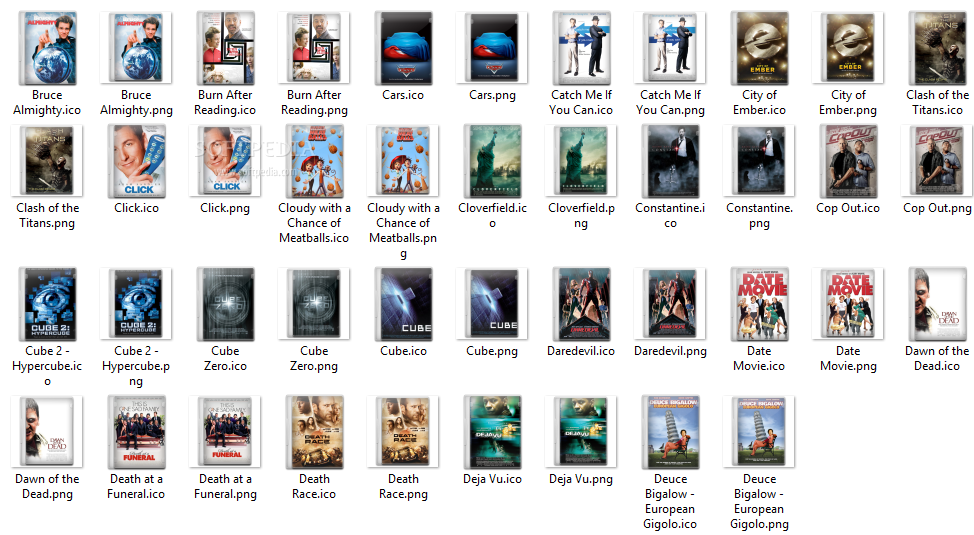Image resolution: width=974 pixels, height=535 pixels.
Task: Select Dawn of the Dead.png icon
Action: (x=47, y=432)
